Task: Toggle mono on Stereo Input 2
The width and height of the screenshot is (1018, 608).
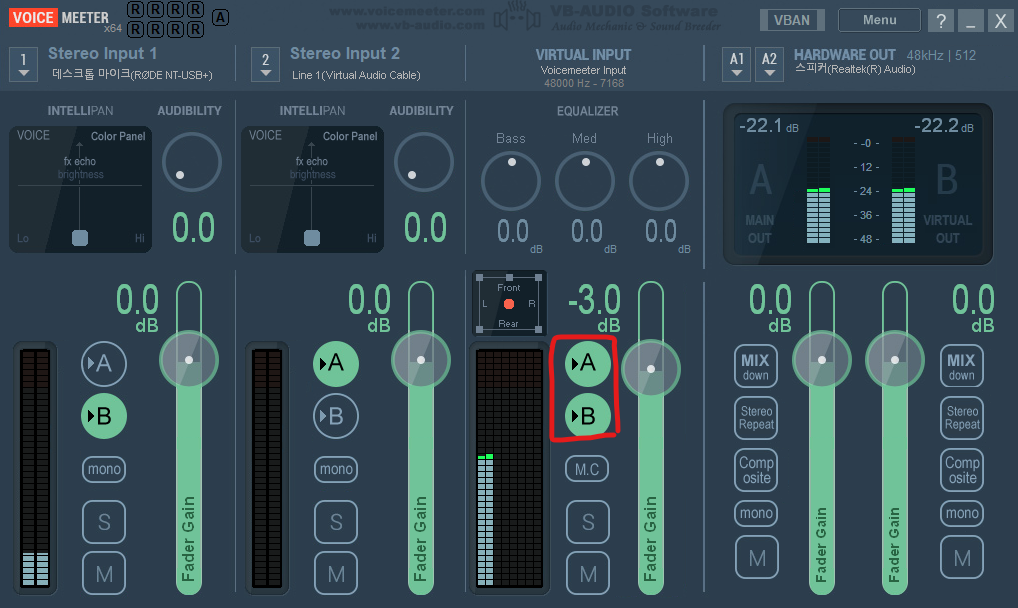Action: (336, 469)
